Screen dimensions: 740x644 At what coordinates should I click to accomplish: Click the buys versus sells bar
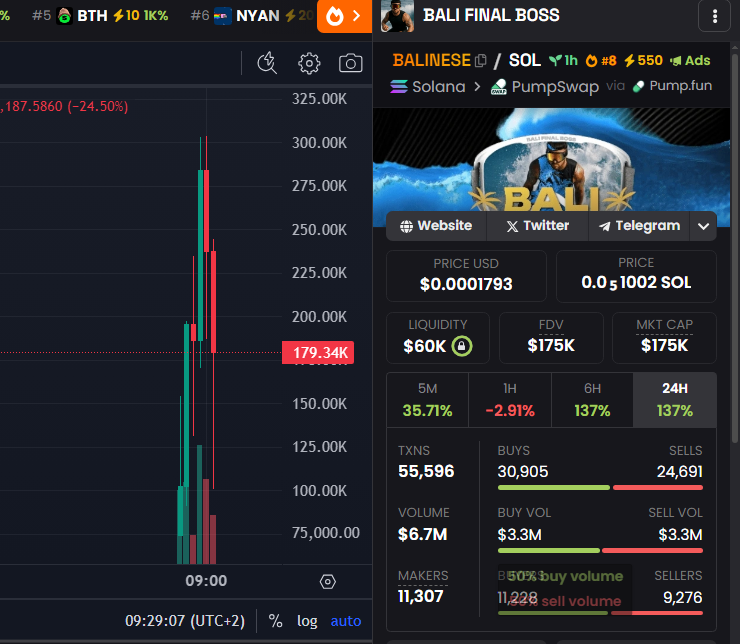(x=600, y=487)
